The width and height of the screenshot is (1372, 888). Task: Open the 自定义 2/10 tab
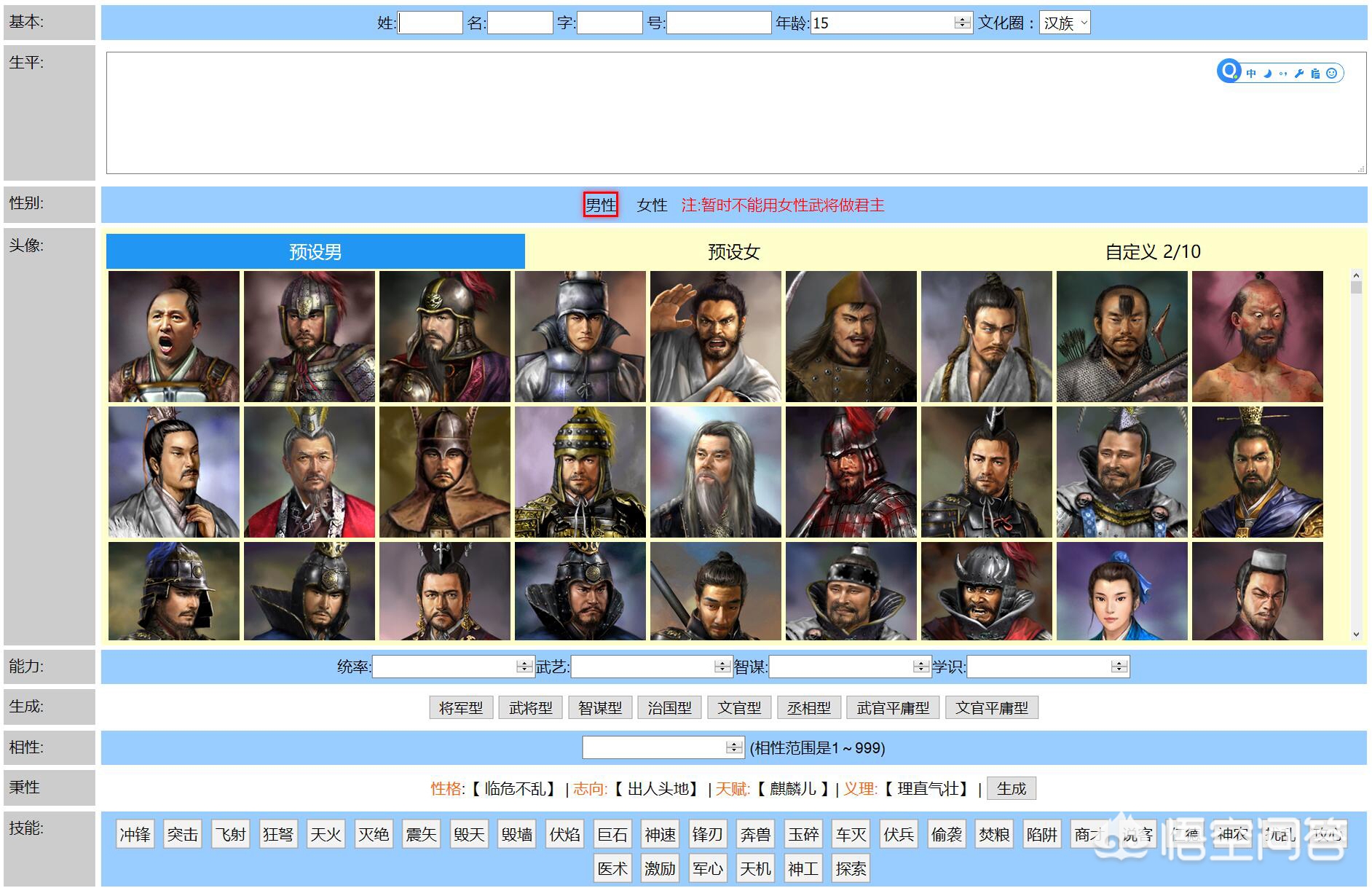click(1153, 251)
